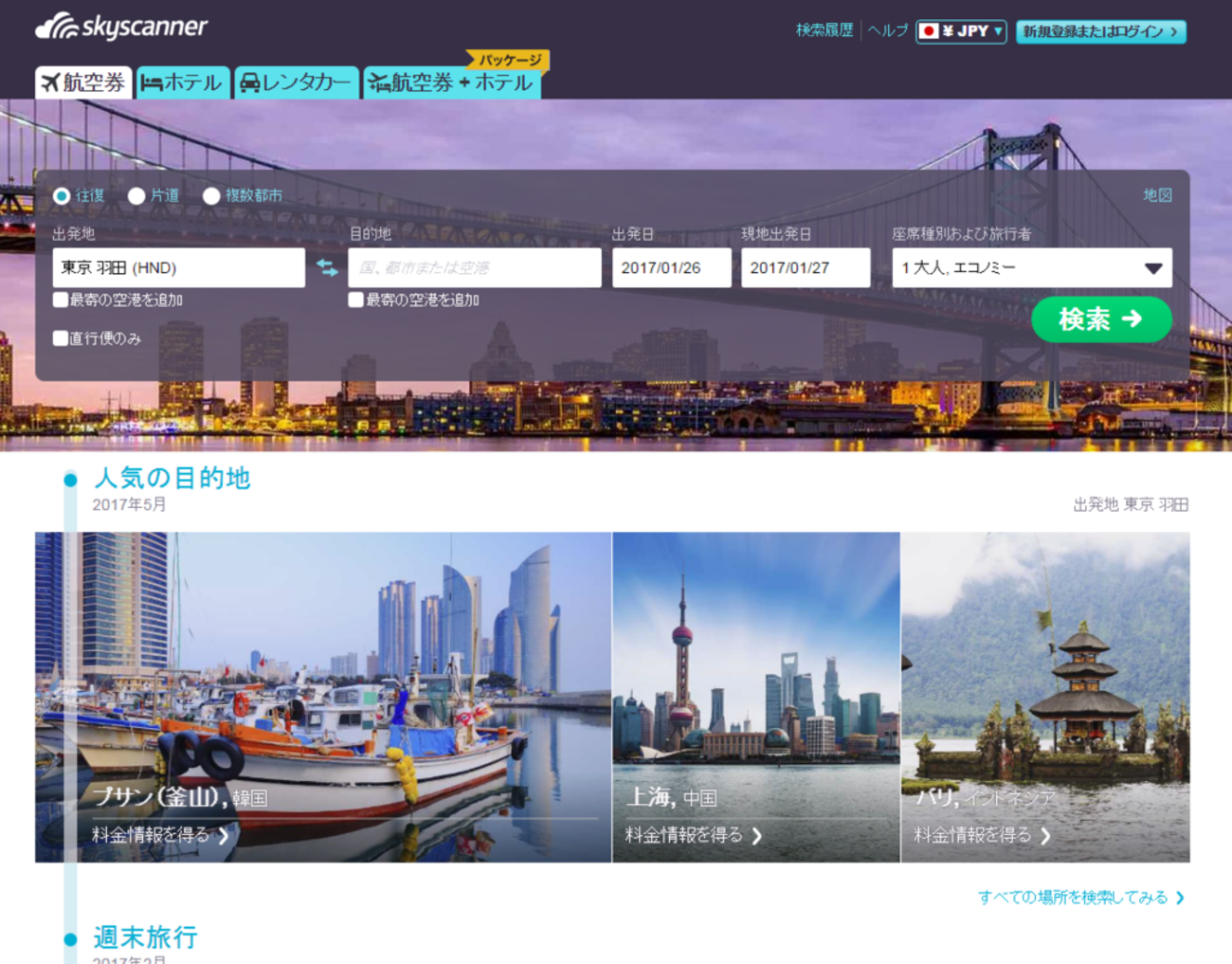
Task: Enable nearby airports checkbox under origin field
Action: [61, 300]
